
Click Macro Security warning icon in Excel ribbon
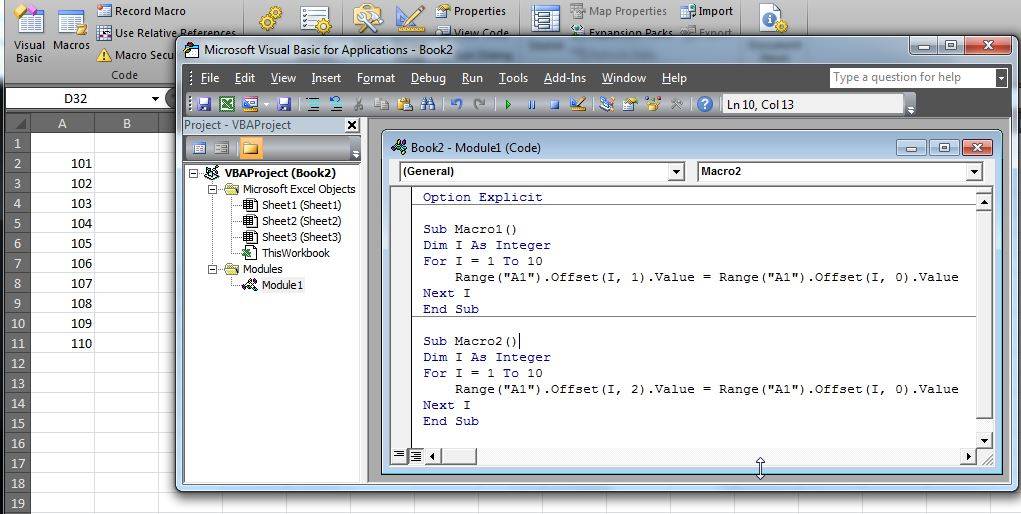104,55
